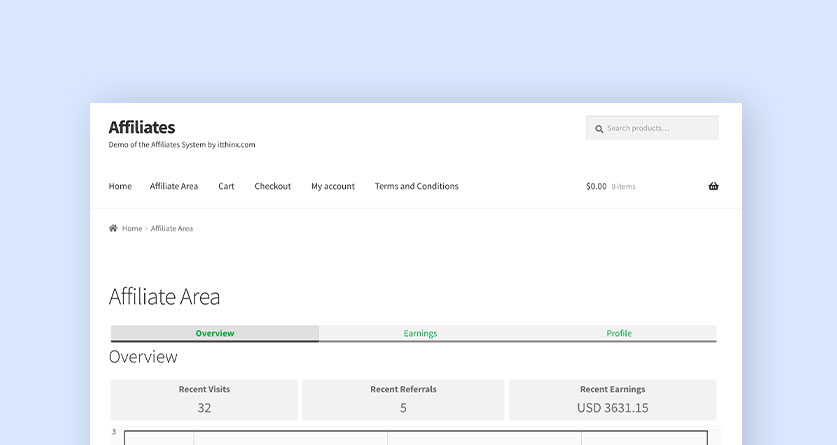Open Home in the main navigation menu
This screenshot has width=837, height=445.
coord(120,186)
